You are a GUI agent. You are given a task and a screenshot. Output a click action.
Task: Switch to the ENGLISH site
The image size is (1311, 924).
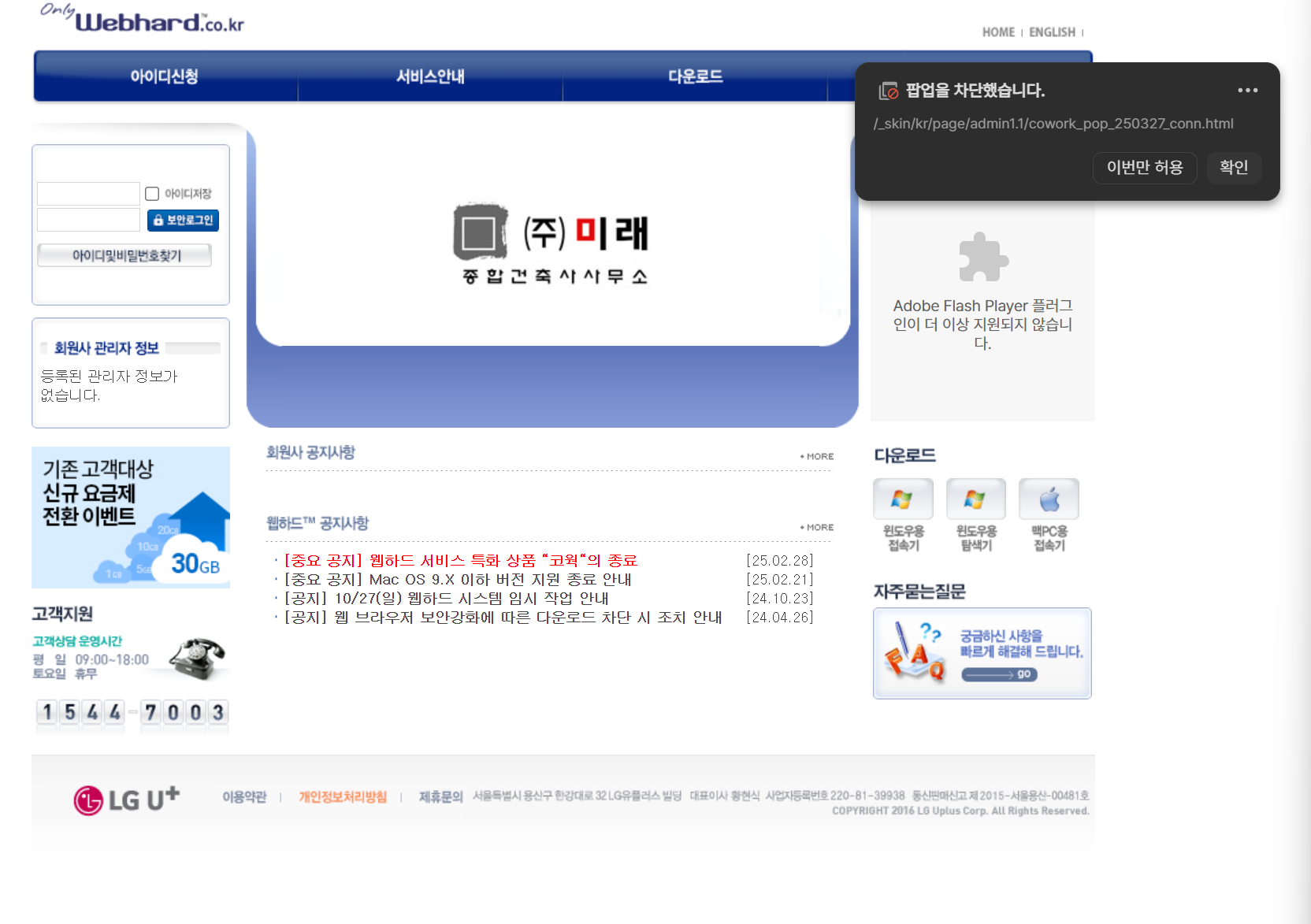[1052, 32]
